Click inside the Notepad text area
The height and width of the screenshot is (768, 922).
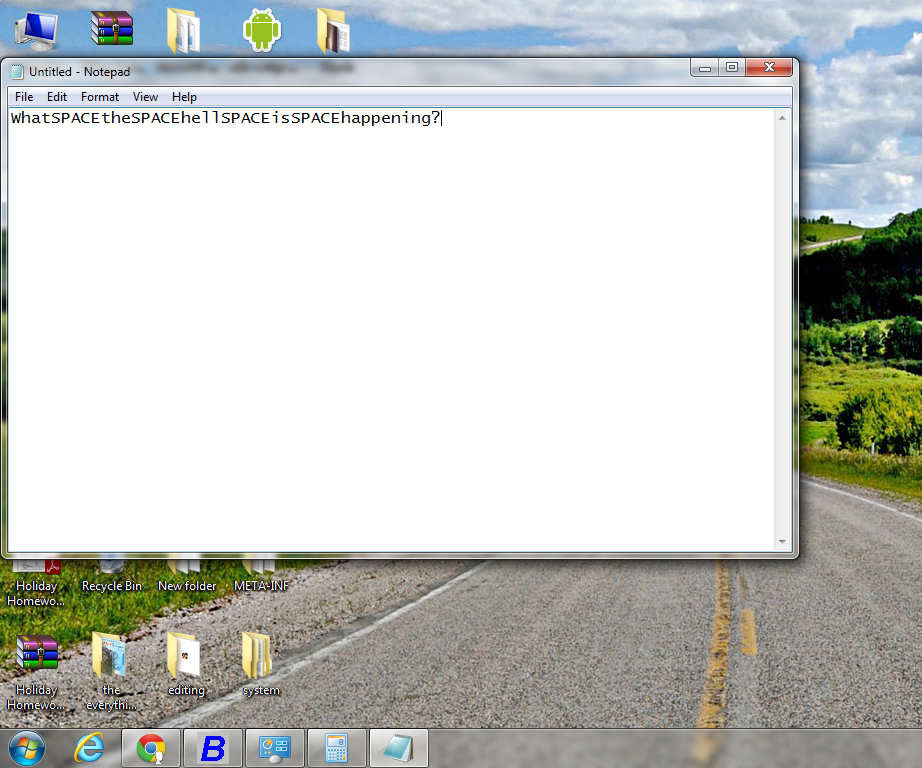pyautogui.click(x=391, y=329)
